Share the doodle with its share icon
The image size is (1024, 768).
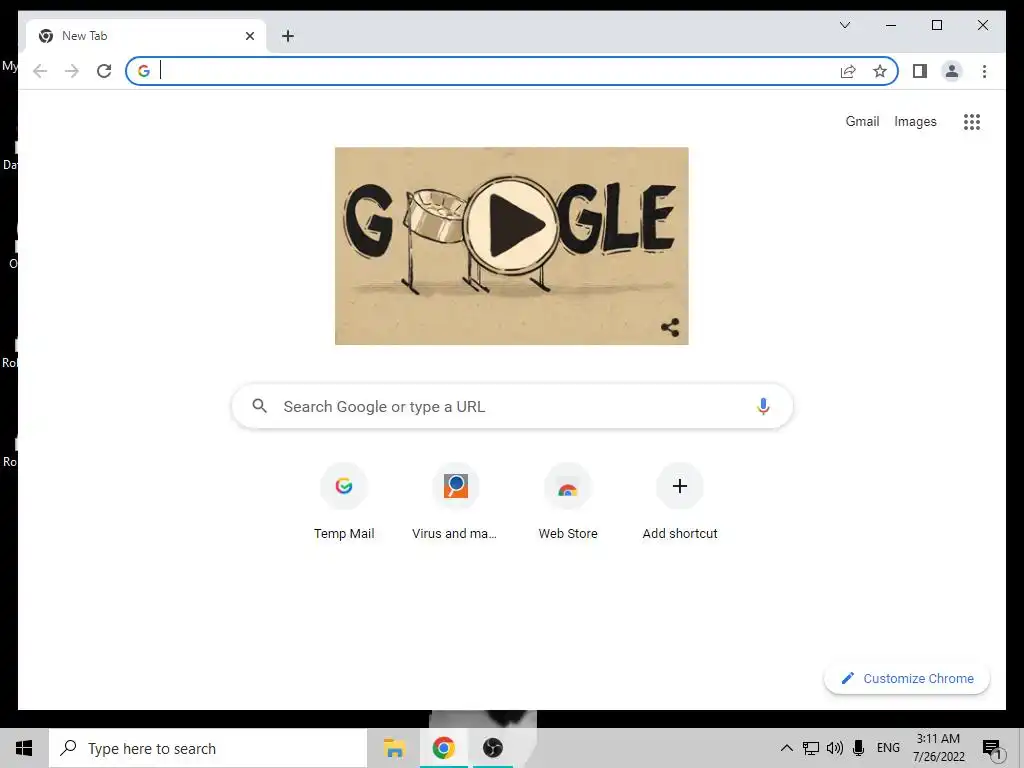(670, 327)
